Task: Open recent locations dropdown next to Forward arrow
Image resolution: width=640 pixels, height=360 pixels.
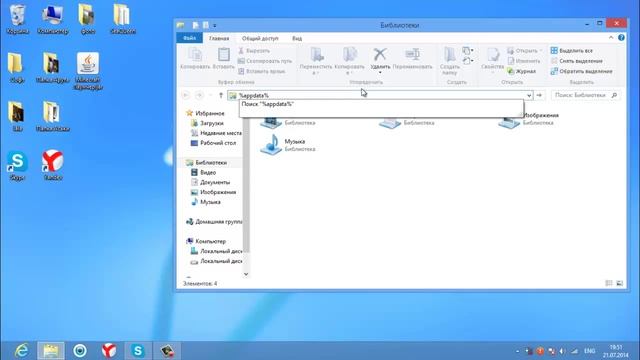Action: (210, 95)
